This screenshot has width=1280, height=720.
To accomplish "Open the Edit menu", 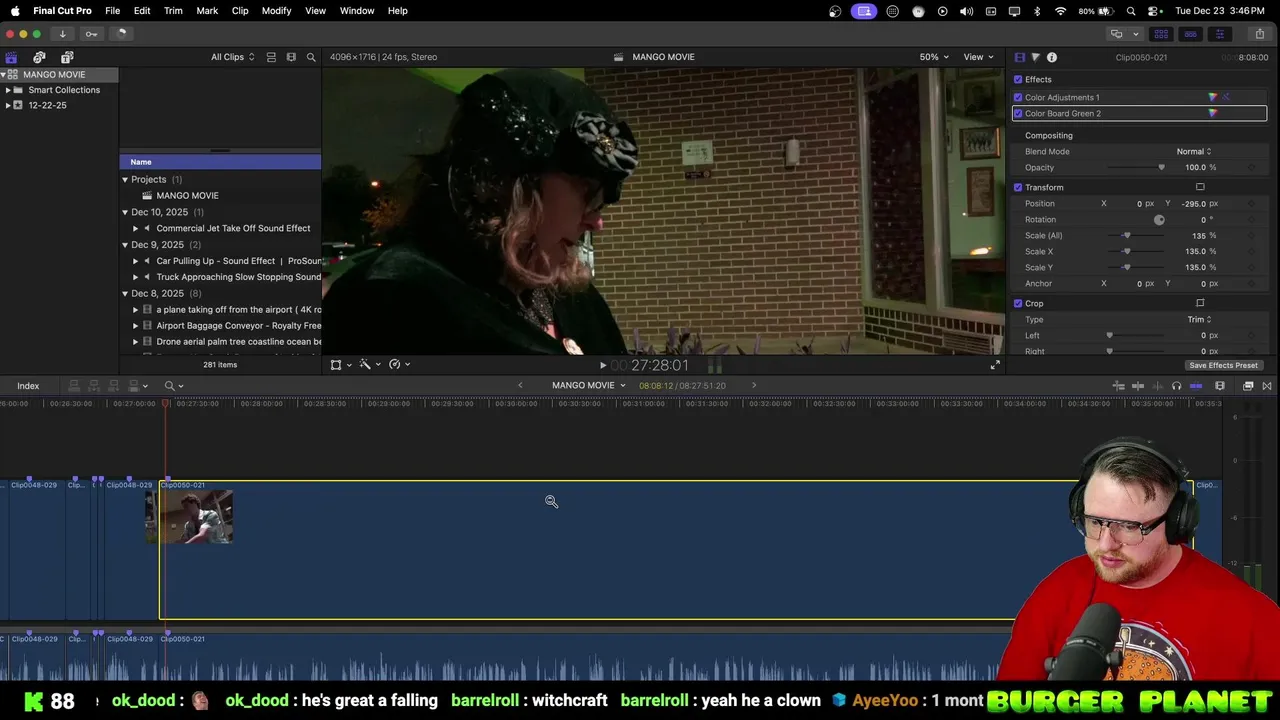I will 142,11.
